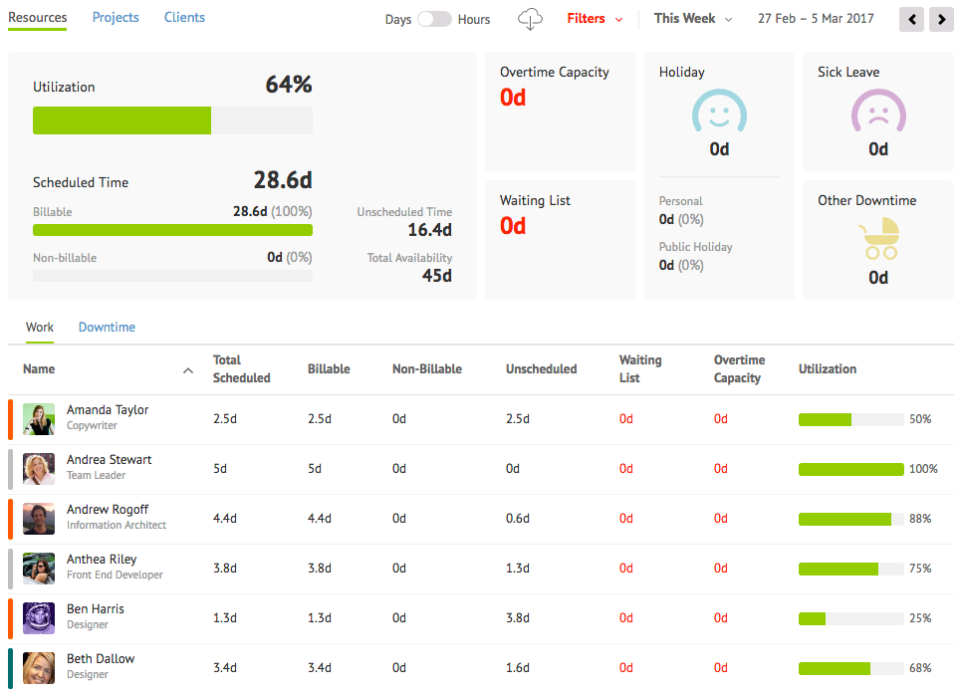Open the This Week period dropdown
The height and width of the screenshot is (693, 960).
point(692,19)
